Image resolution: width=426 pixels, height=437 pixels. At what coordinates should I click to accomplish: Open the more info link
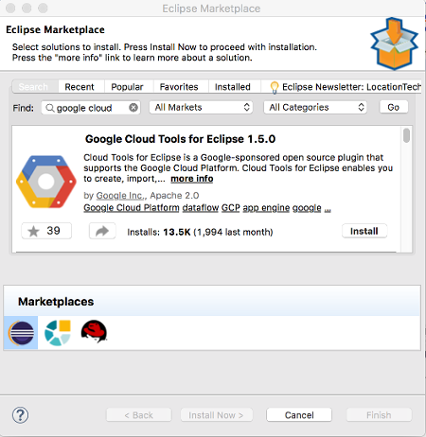(192, 179)
